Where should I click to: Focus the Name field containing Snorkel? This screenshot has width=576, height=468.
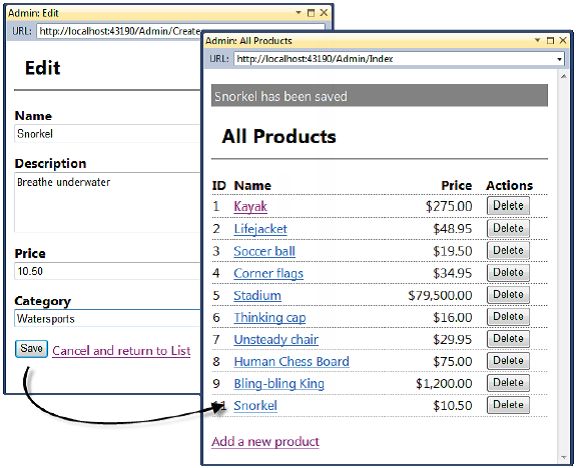107,134
